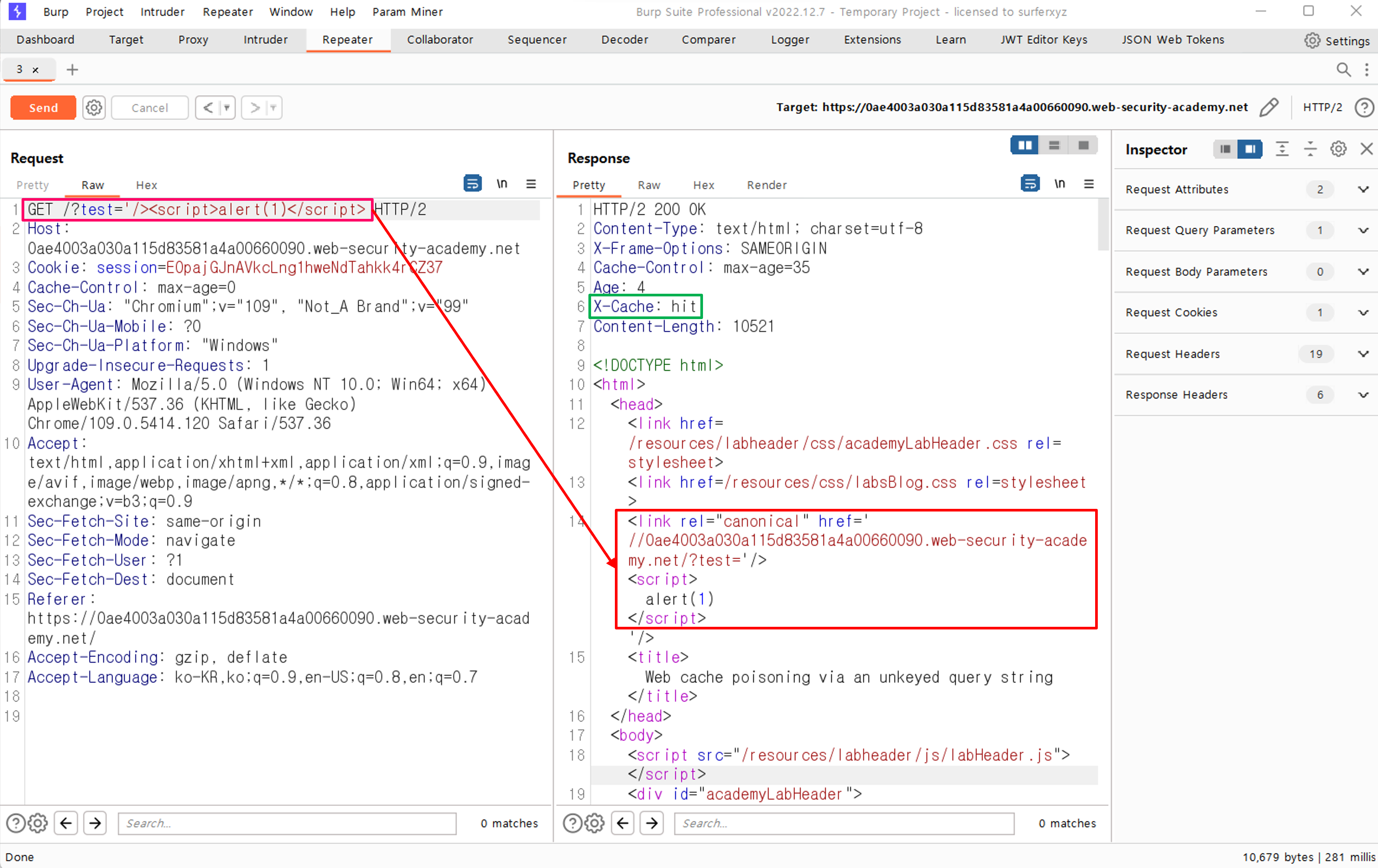Collapse all Inspector sections icon
Viewport: 1378px width, 868px height.
[1310, 149]
